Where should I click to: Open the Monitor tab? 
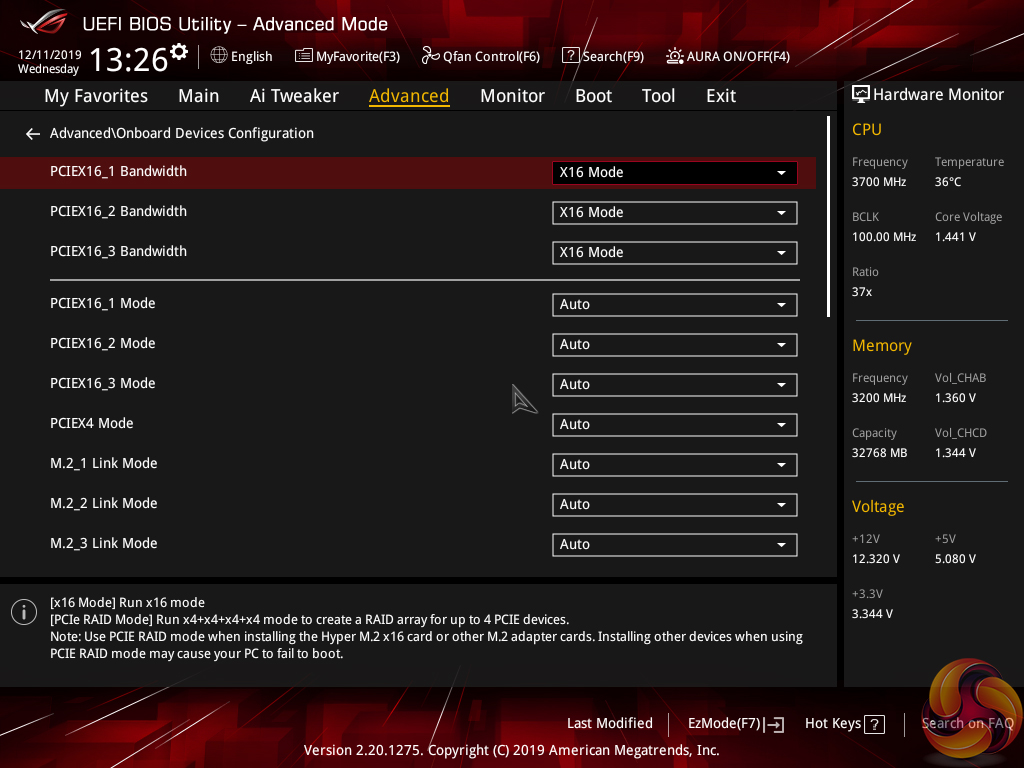point(512,96)
